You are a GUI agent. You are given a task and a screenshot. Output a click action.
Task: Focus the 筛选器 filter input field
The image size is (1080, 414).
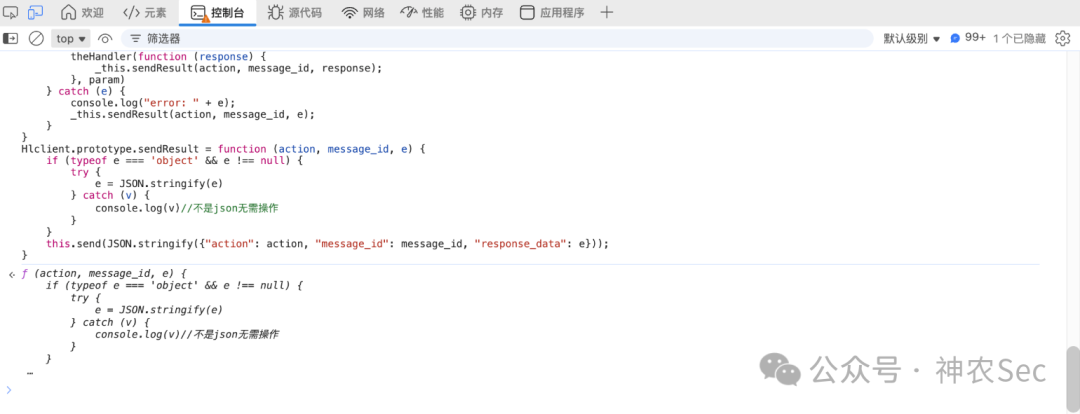(496, 39)
